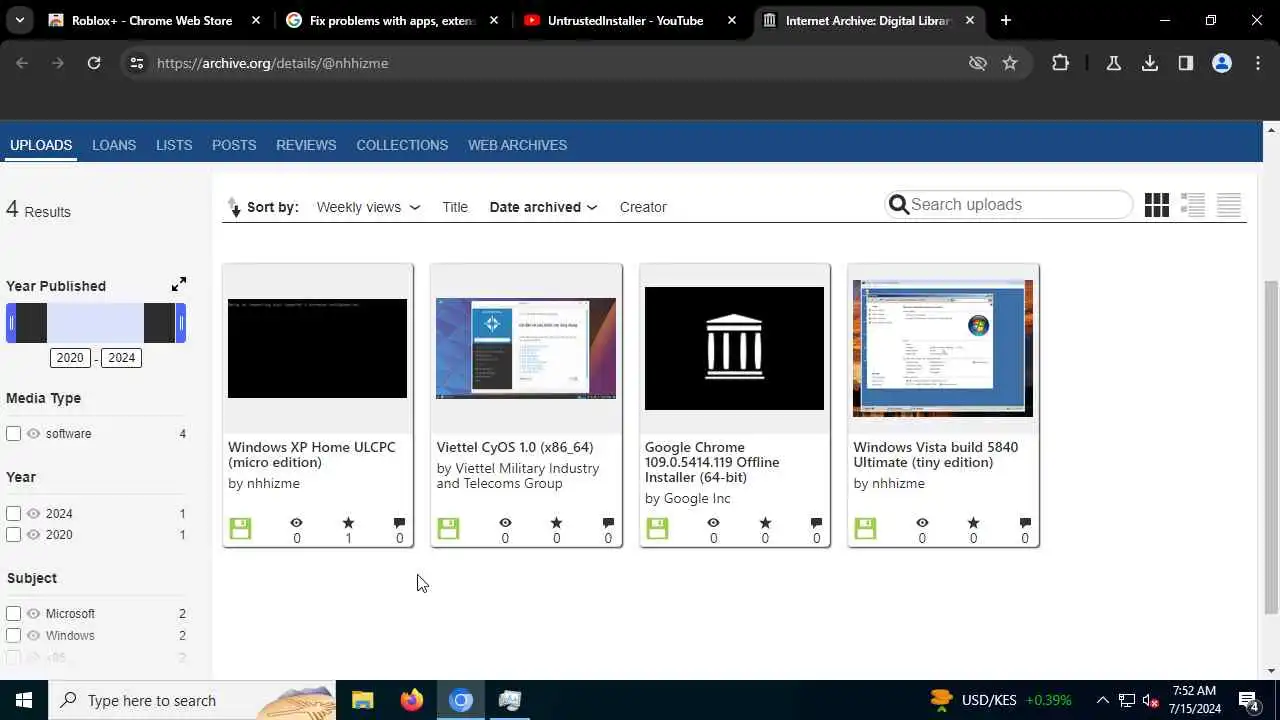This screenshot has height=720, width=1280.
Task: Toggle eye icon to exclude Microsoft
Action: pos(33,614)
